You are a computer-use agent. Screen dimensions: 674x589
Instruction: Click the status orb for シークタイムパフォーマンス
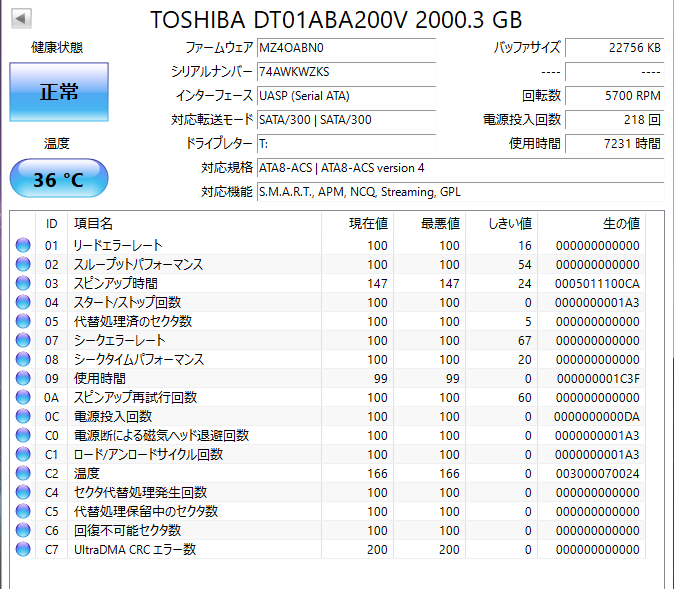click(x=23, y=359)
